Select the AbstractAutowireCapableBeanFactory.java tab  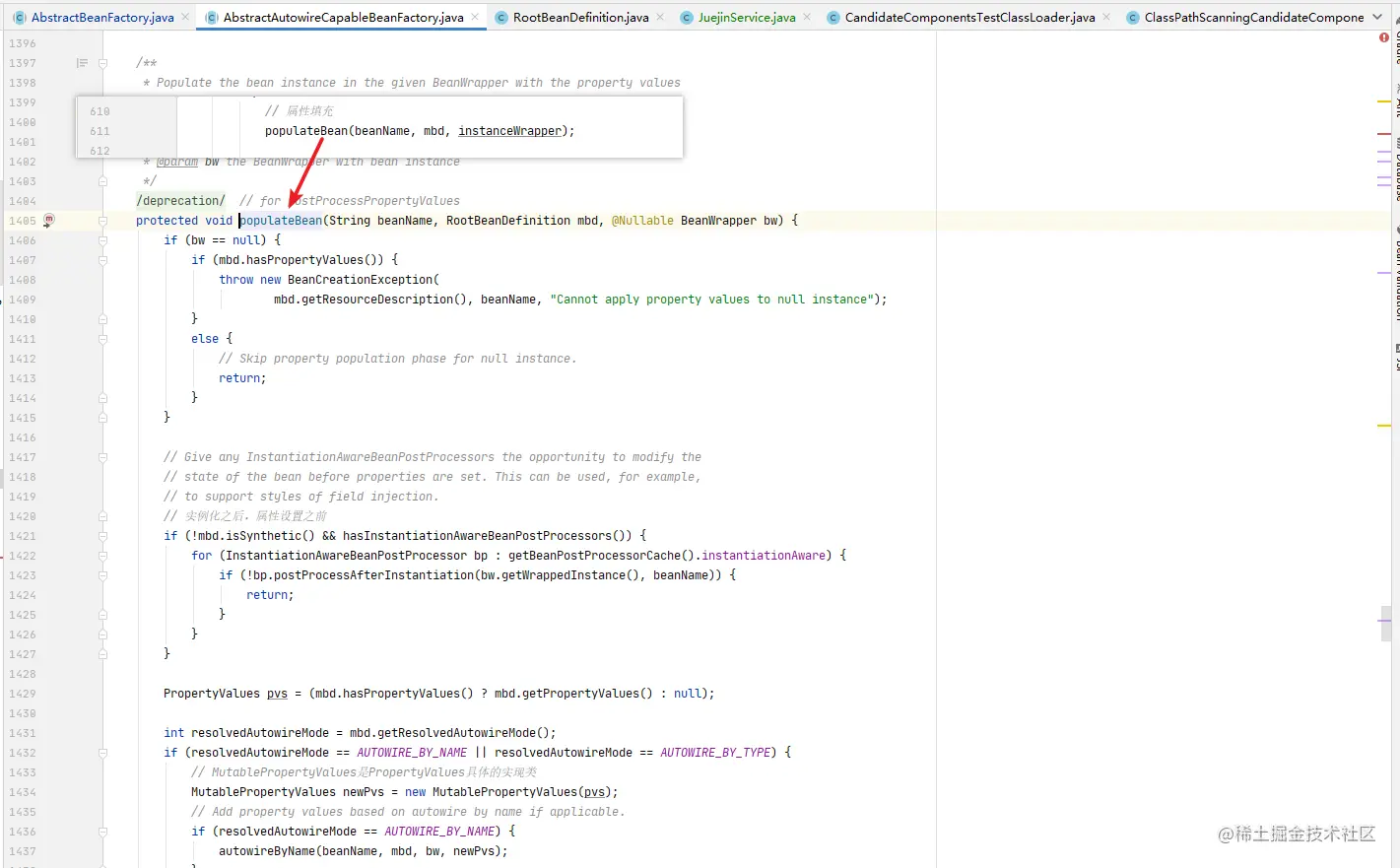point(343,18)
